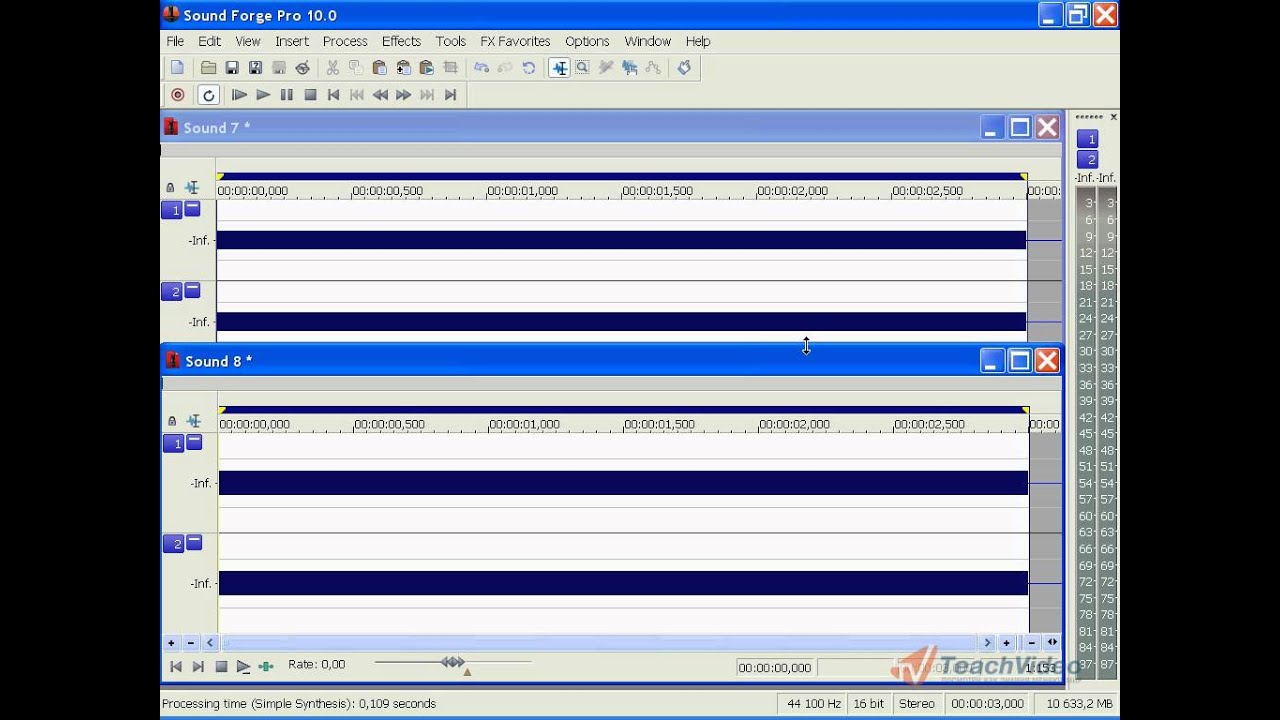The image size is (1280, 720).
Task: Select the Pencil tool
Action: click(x=606, y=68)
